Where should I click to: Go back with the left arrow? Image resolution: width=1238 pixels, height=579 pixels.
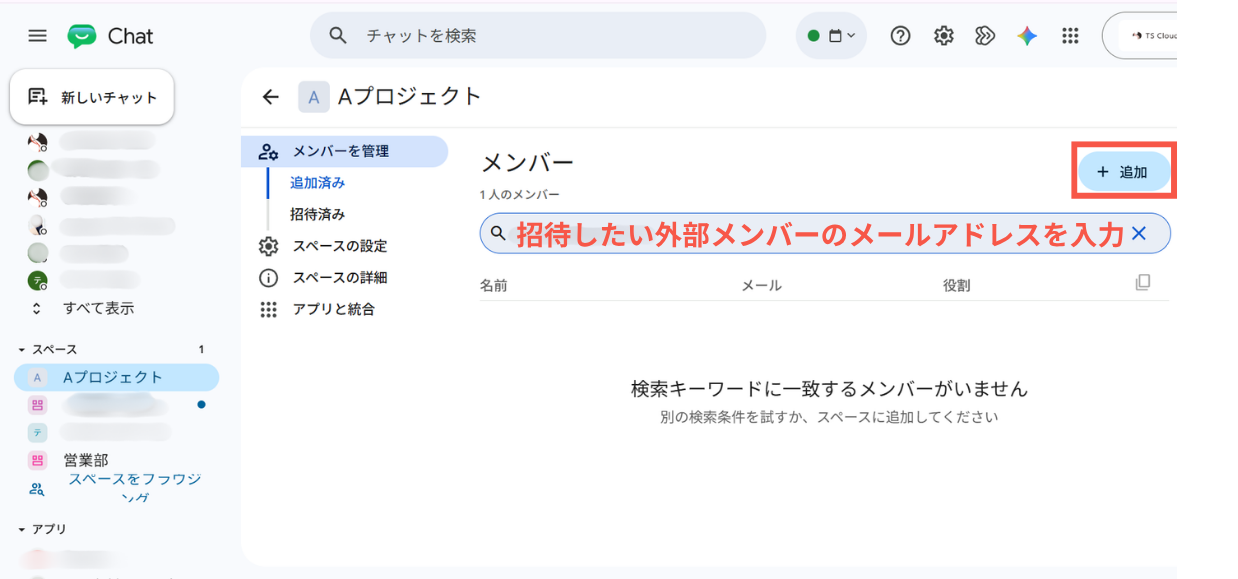270,97
